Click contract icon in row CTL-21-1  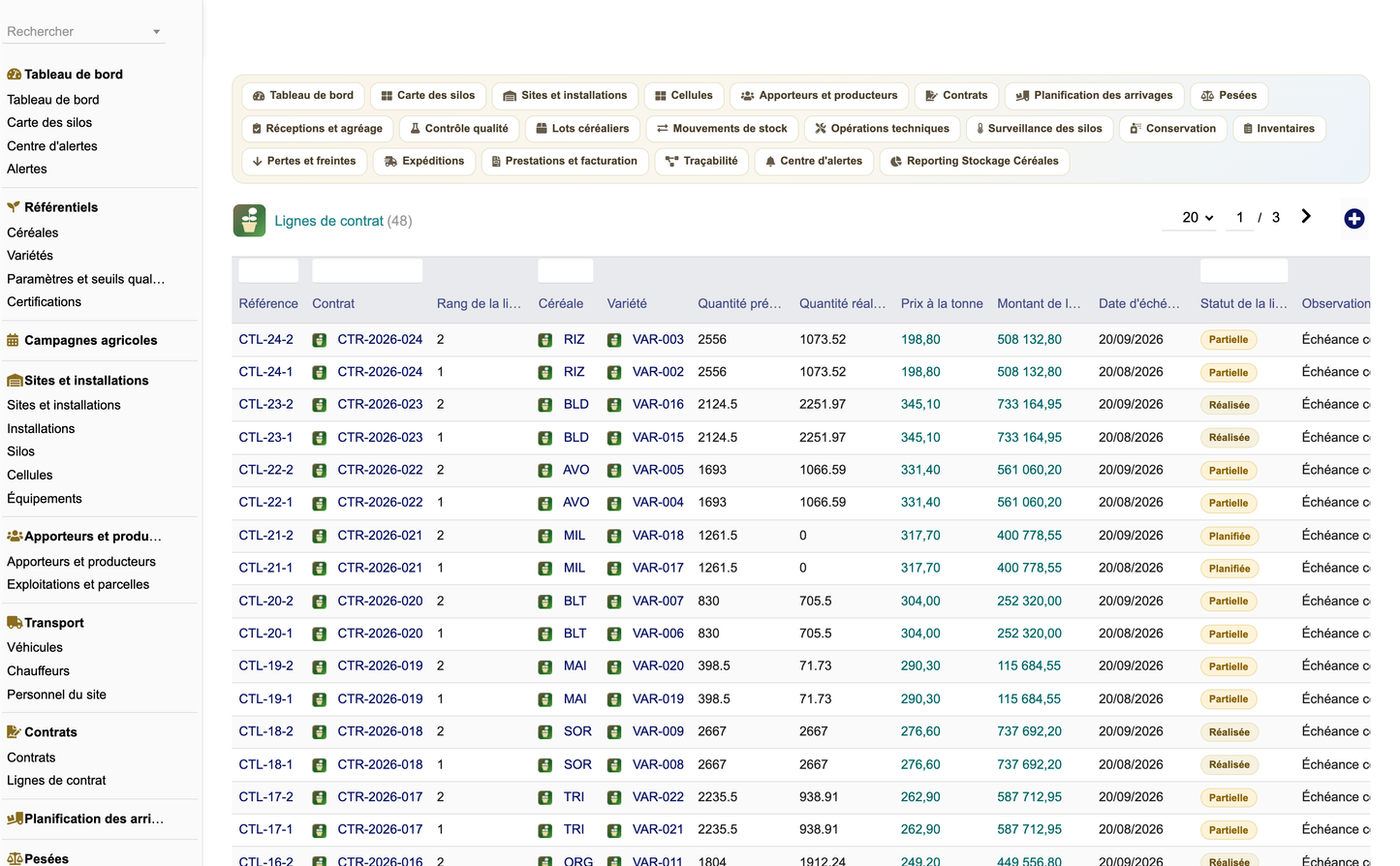pos(320,569)
